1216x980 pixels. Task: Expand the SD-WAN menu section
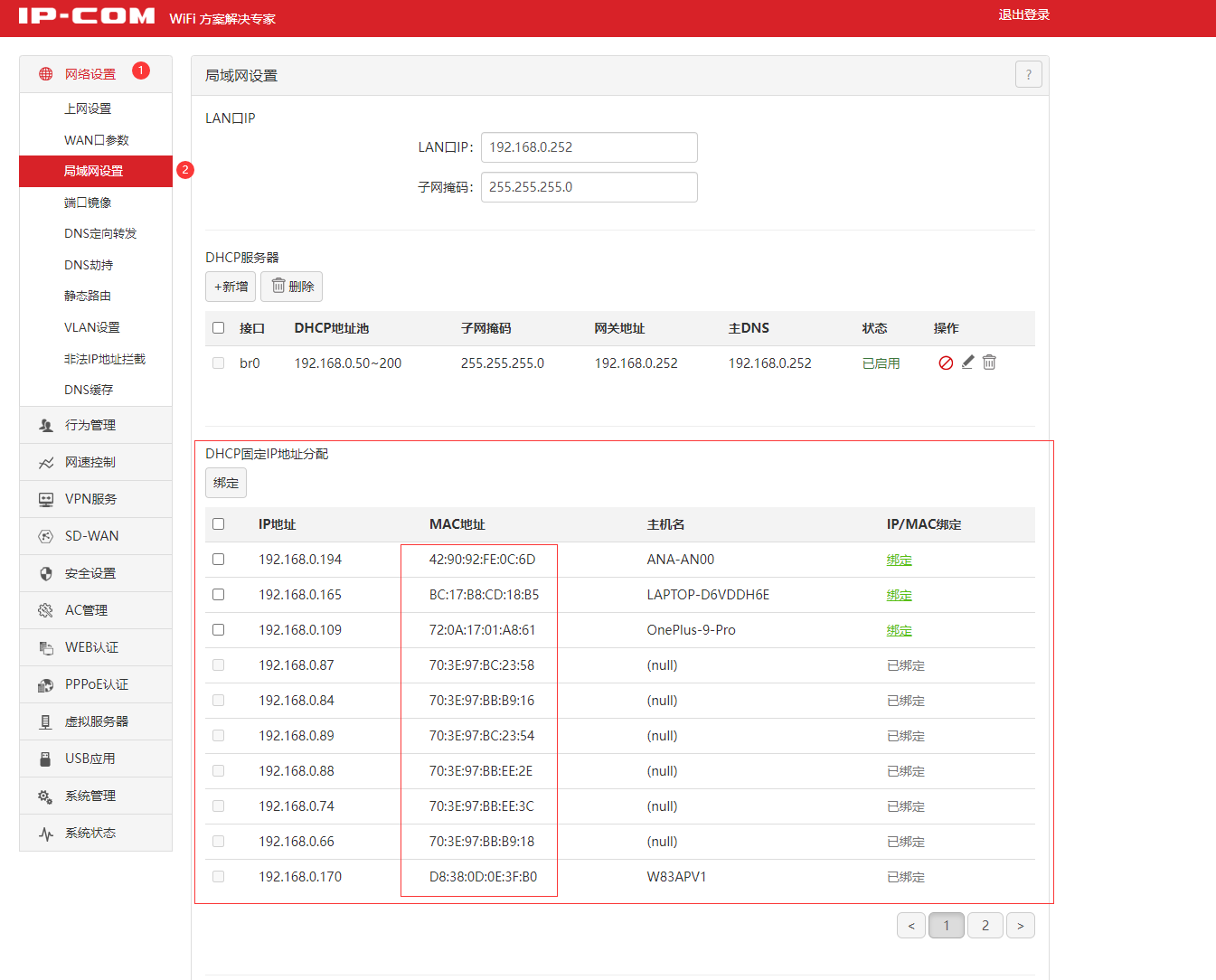tap(96, 536)
